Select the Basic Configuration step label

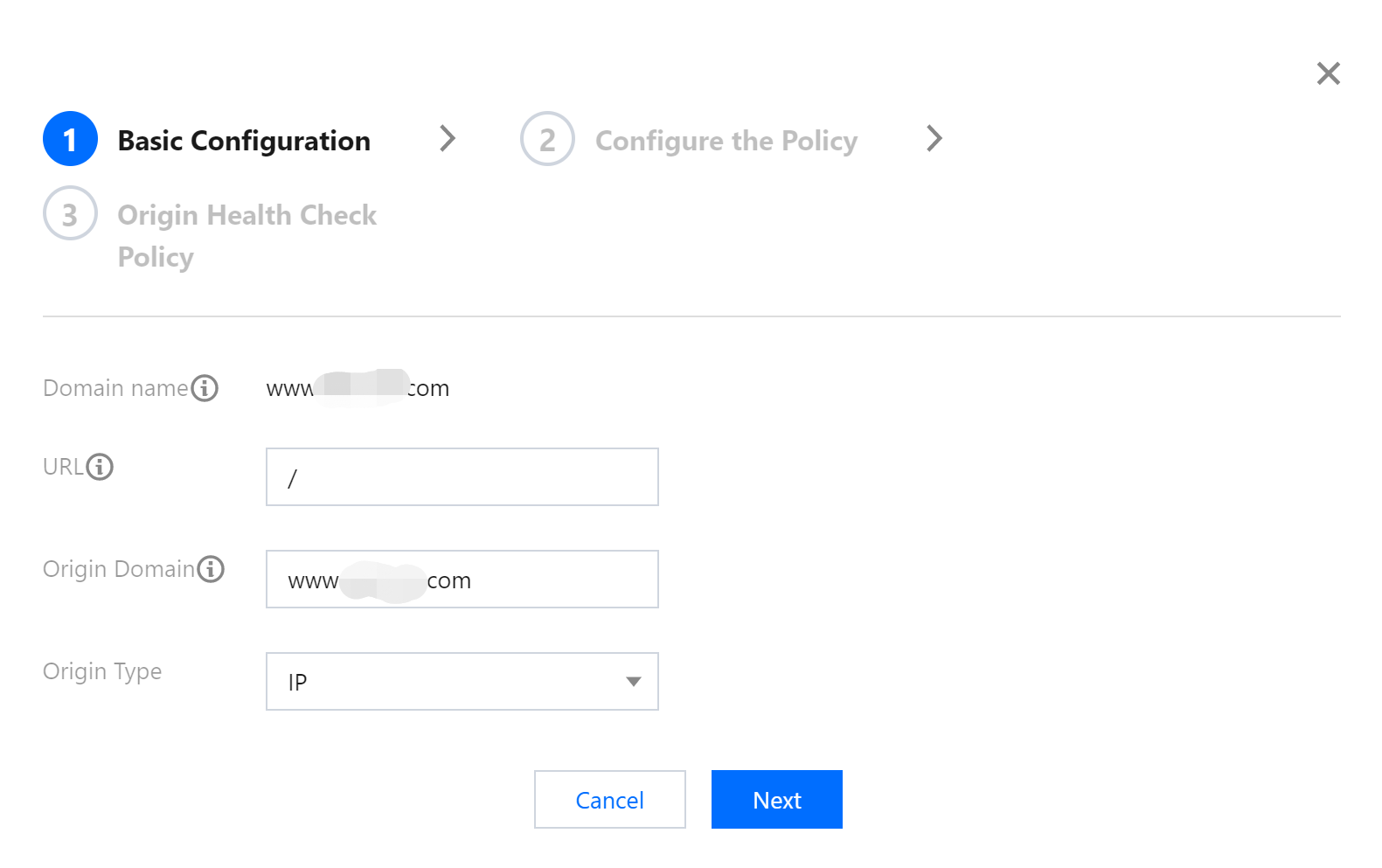[244, 141]
